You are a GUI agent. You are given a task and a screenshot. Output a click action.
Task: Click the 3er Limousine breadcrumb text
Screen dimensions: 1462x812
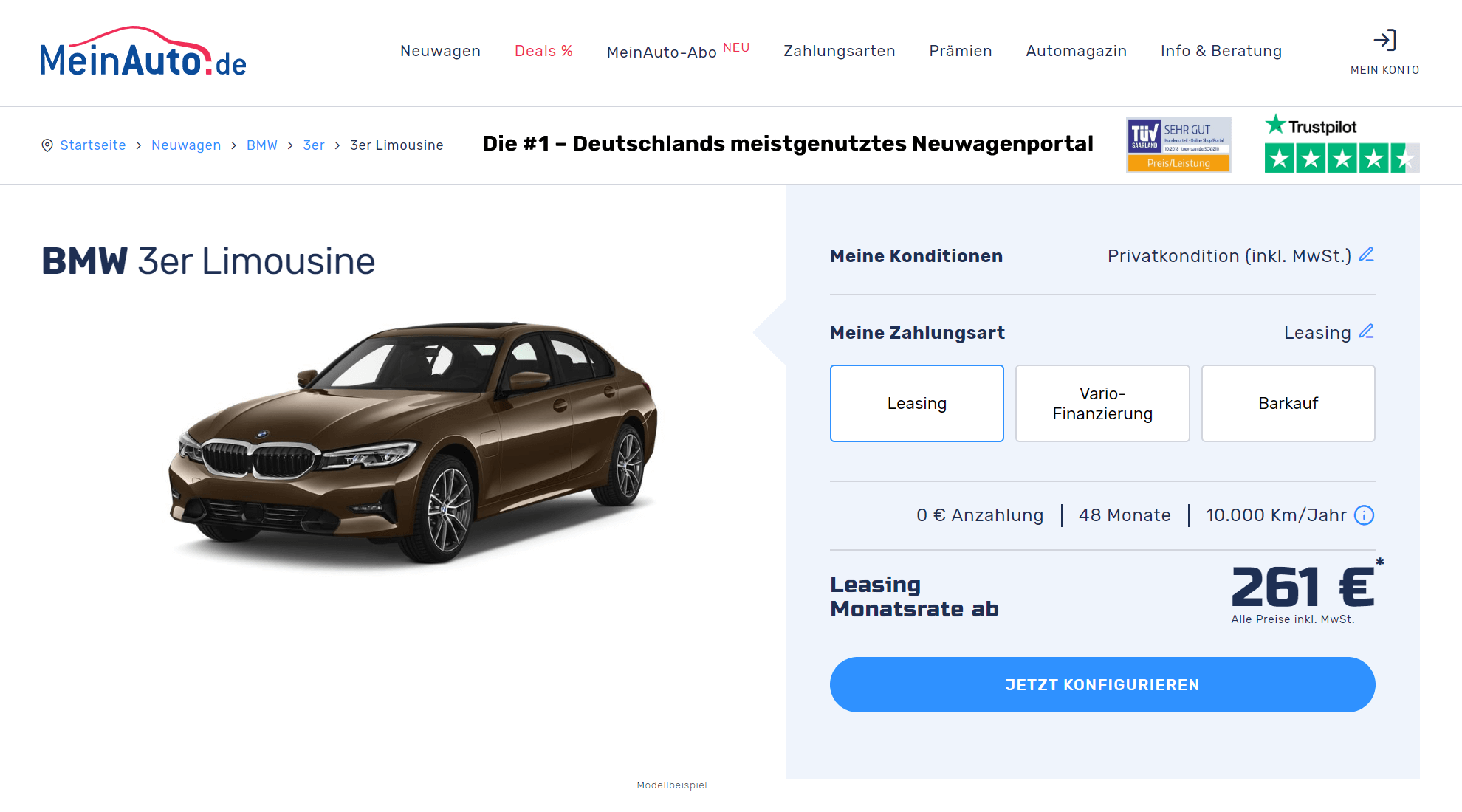click(x=397, y=145)
